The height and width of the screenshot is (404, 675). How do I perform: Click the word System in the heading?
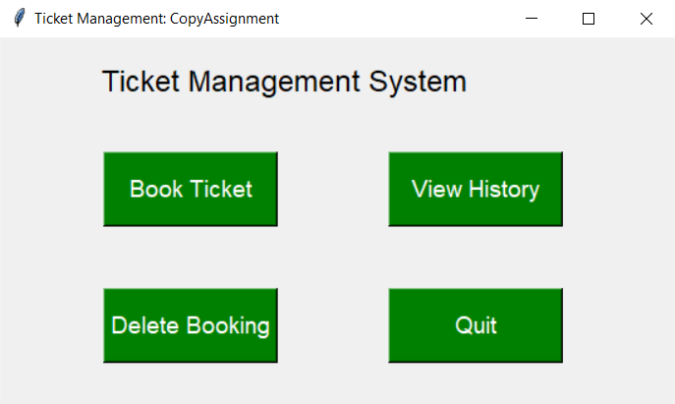click(418, 81)
